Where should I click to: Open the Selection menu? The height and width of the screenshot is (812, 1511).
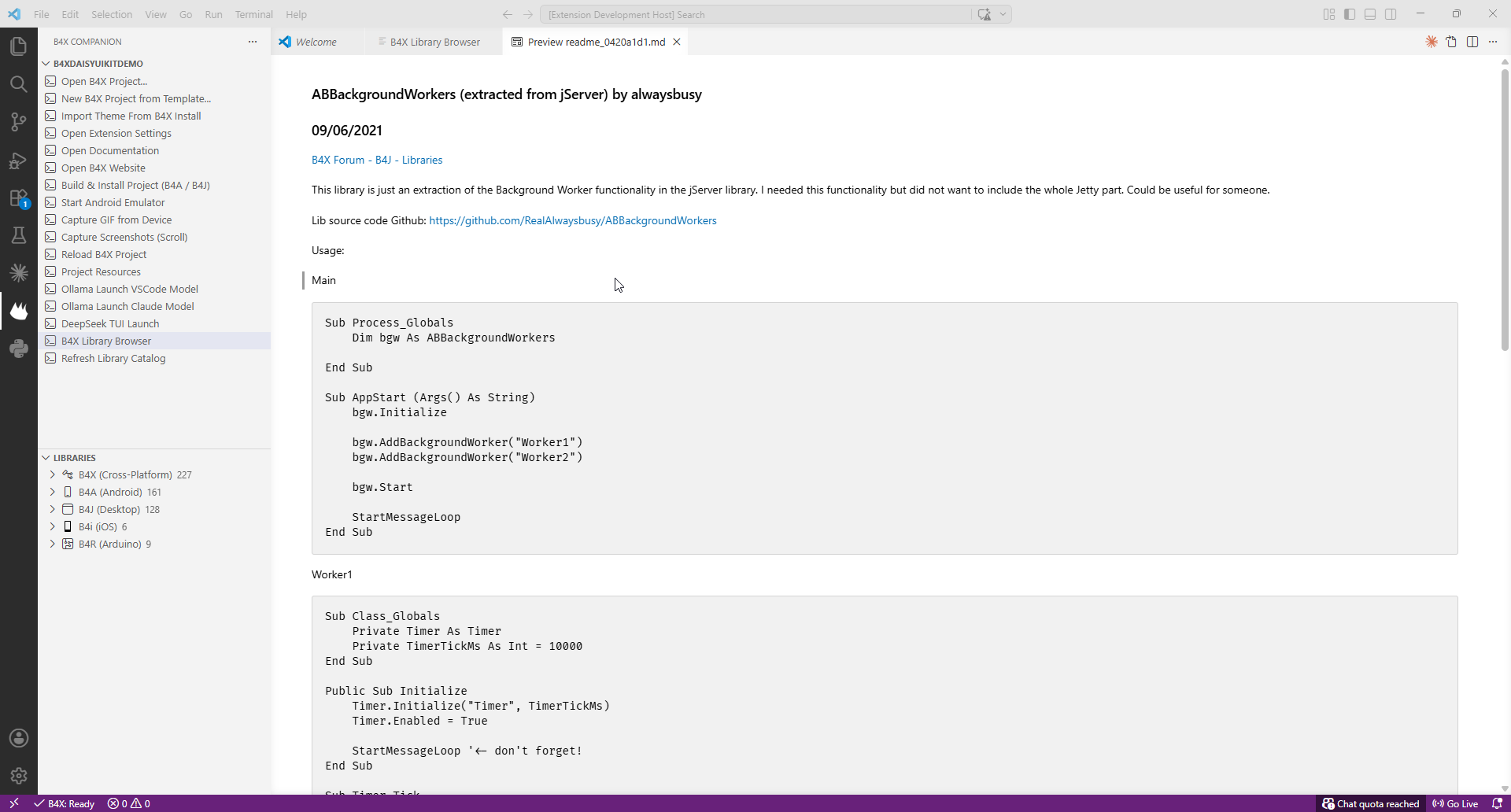coord(112,14)
